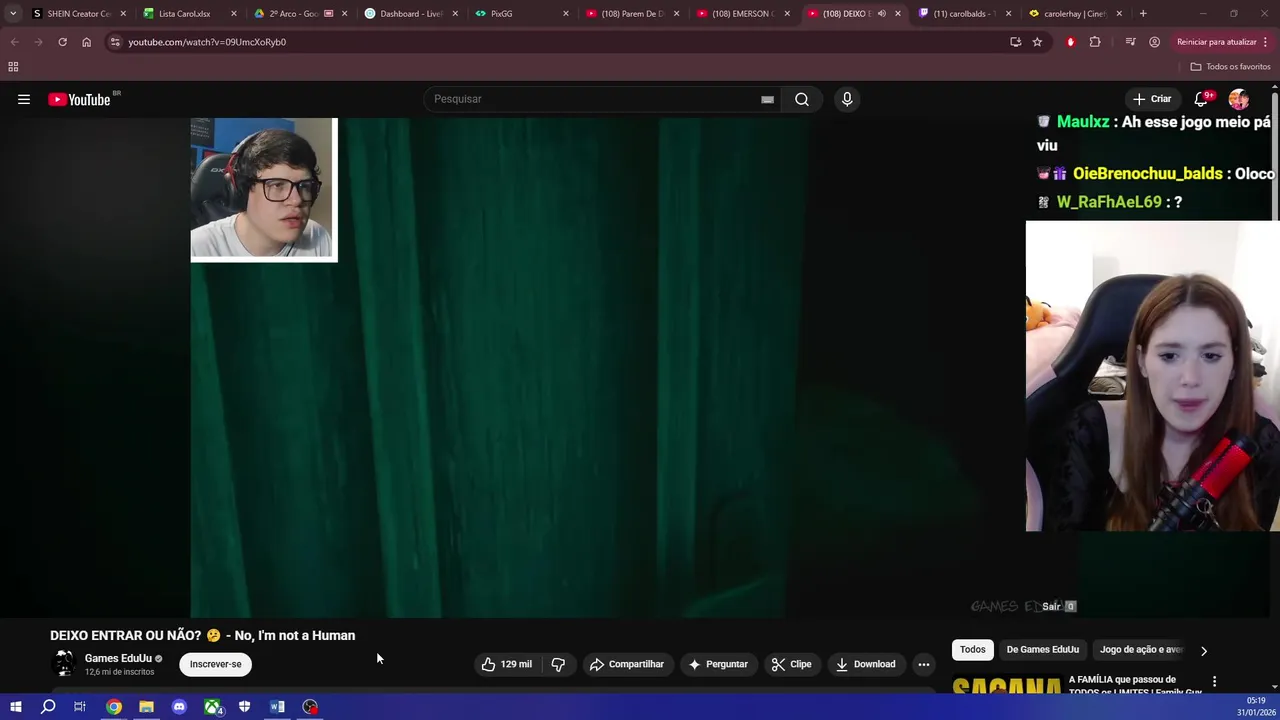Open Windows taskbar search
Image resolution: width=1280 pixels, height=720 pixels.
[48, 707]
